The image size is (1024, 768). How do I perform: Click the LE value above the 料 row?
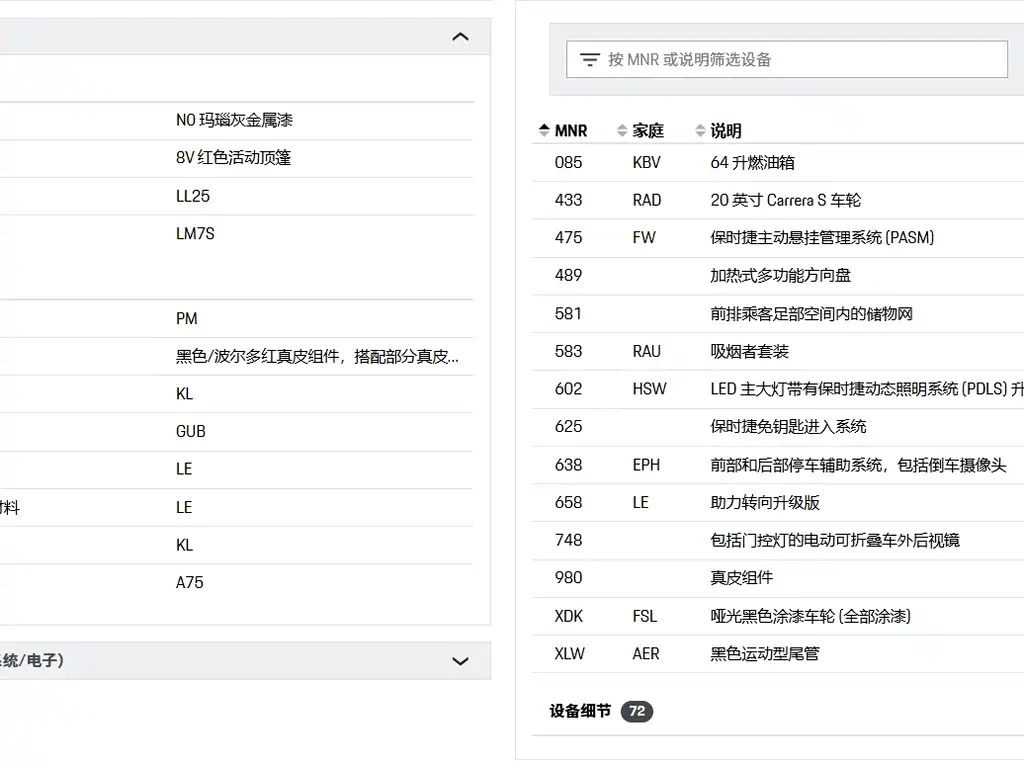coord(184,469)
